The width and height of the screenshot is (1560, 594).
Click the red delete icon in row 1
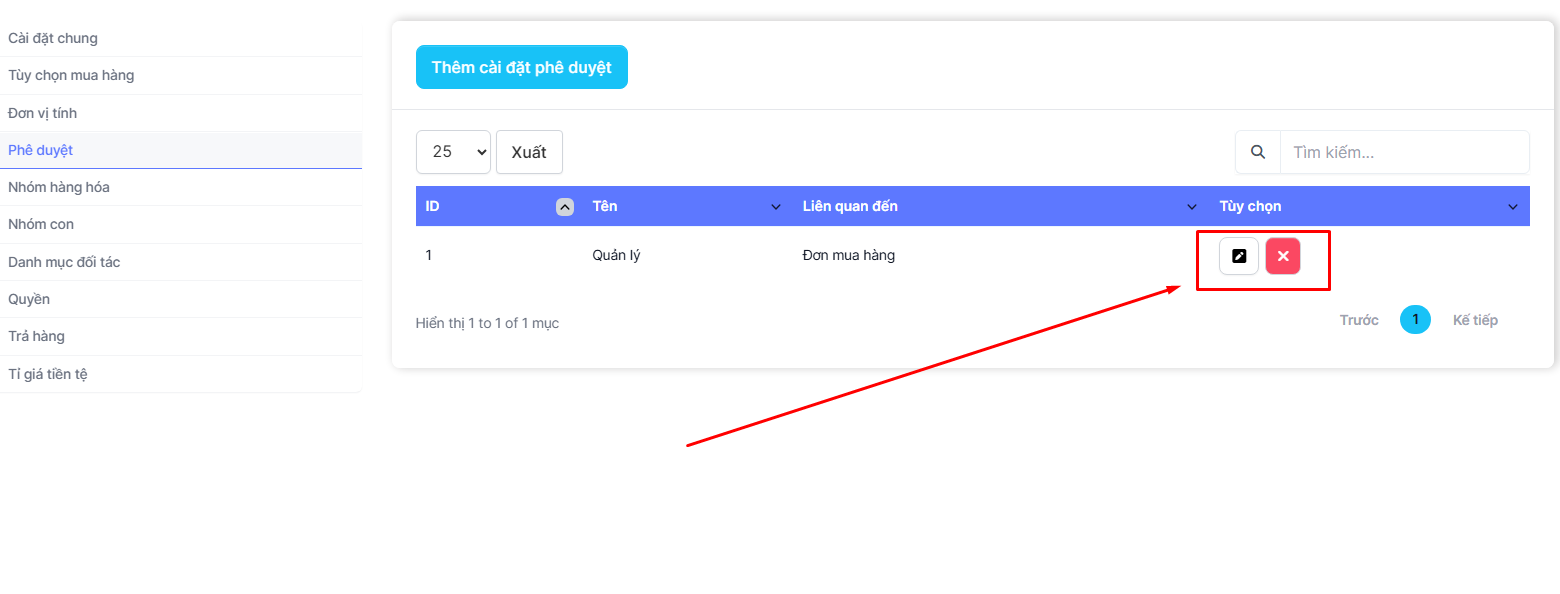pyautogui.click(x=1283, y=256)
